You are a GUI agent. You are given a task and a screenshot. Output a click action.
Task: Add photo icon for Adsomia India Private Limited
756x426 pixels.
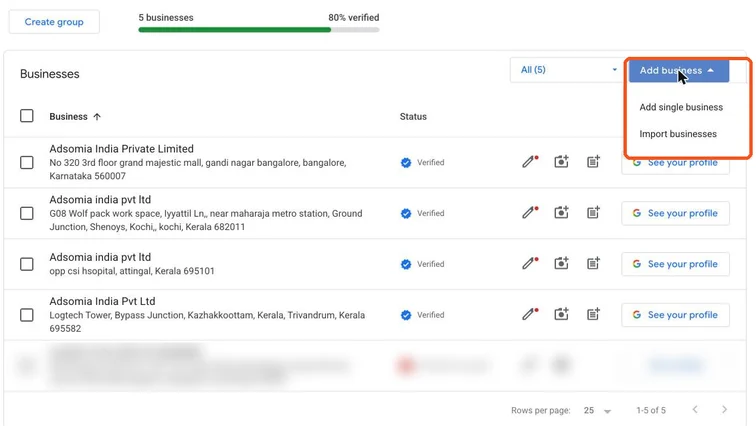(561, 161)
